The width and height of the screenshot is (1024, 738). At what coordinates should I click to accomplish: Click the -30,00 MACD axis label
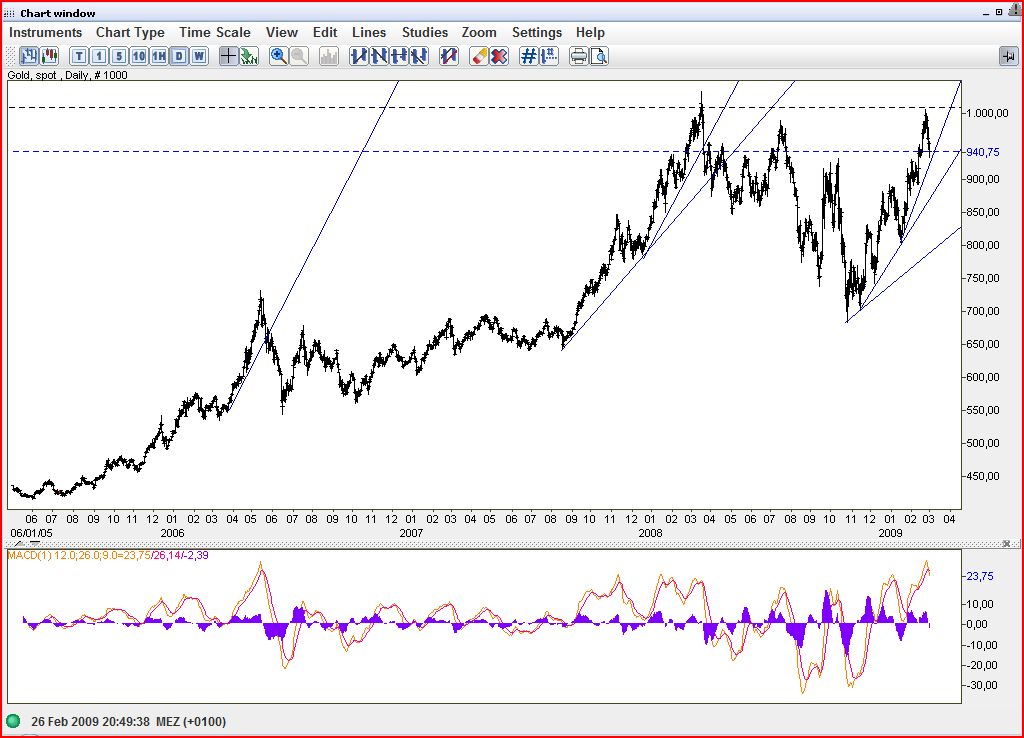[x=982, y=685]
